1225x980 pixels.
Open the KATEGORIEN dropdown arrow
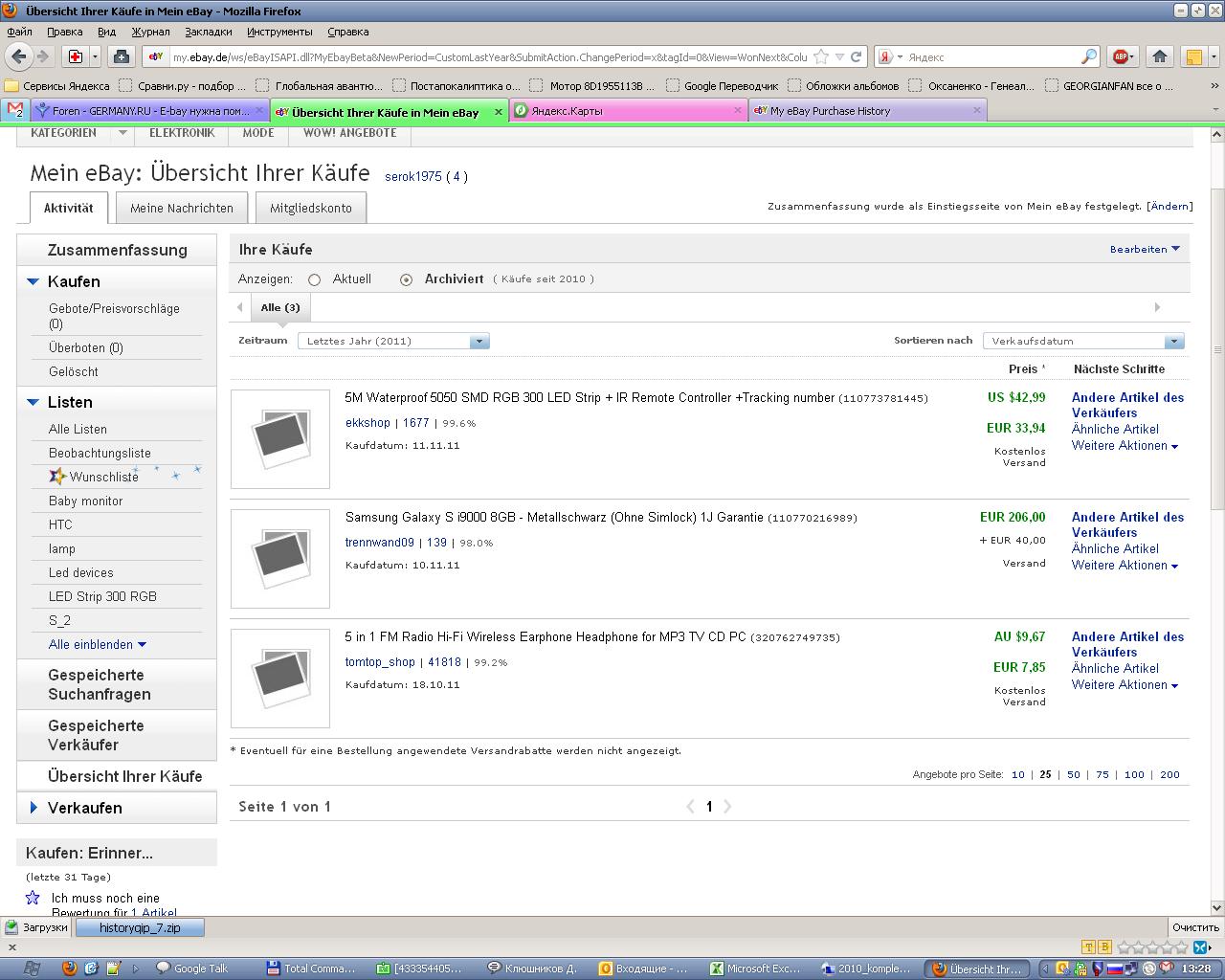tap(122, 133)
